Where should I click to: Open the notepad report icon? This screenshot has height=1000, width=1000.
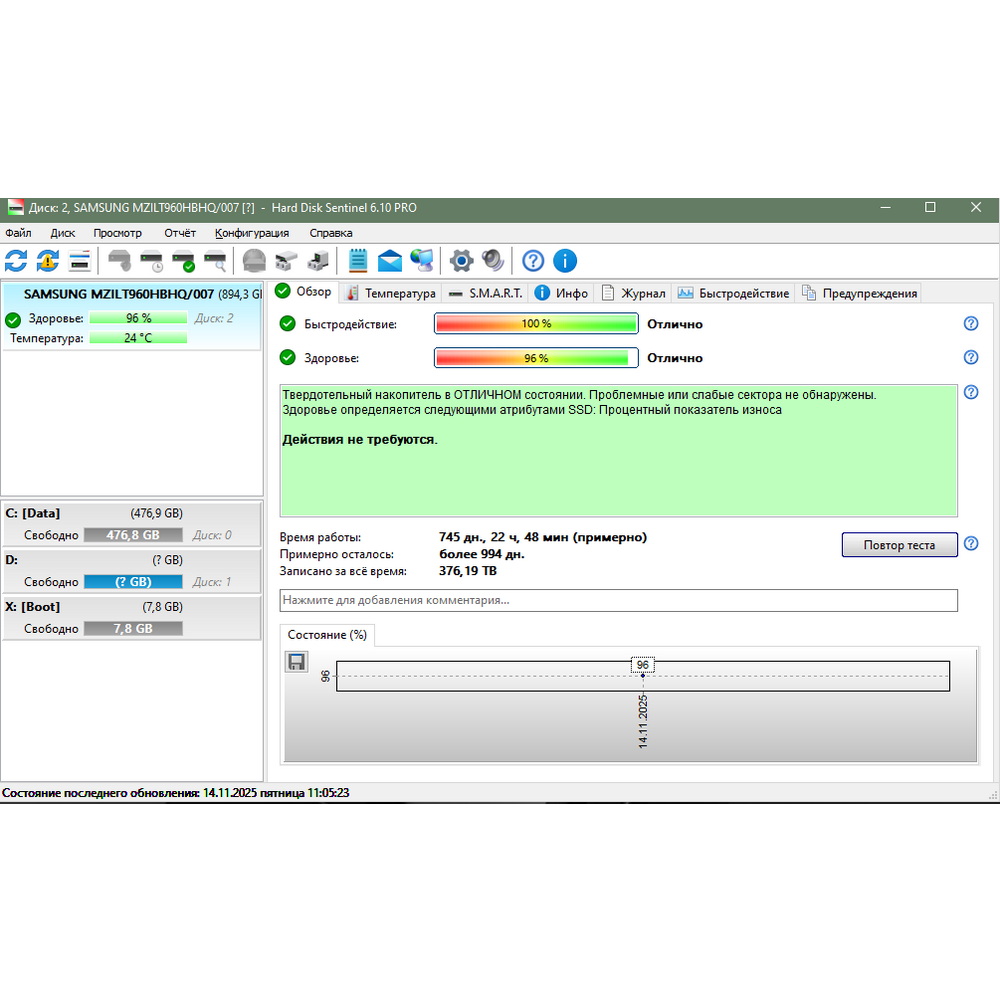point(358,261)
